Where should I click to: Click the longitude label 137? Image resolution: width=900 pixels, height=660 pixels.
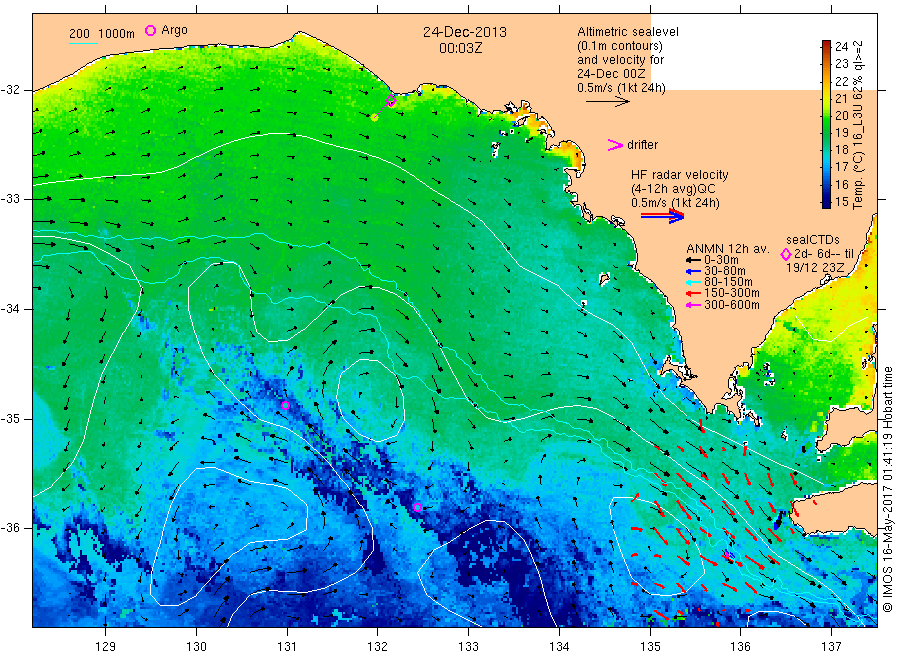point(831,647)
